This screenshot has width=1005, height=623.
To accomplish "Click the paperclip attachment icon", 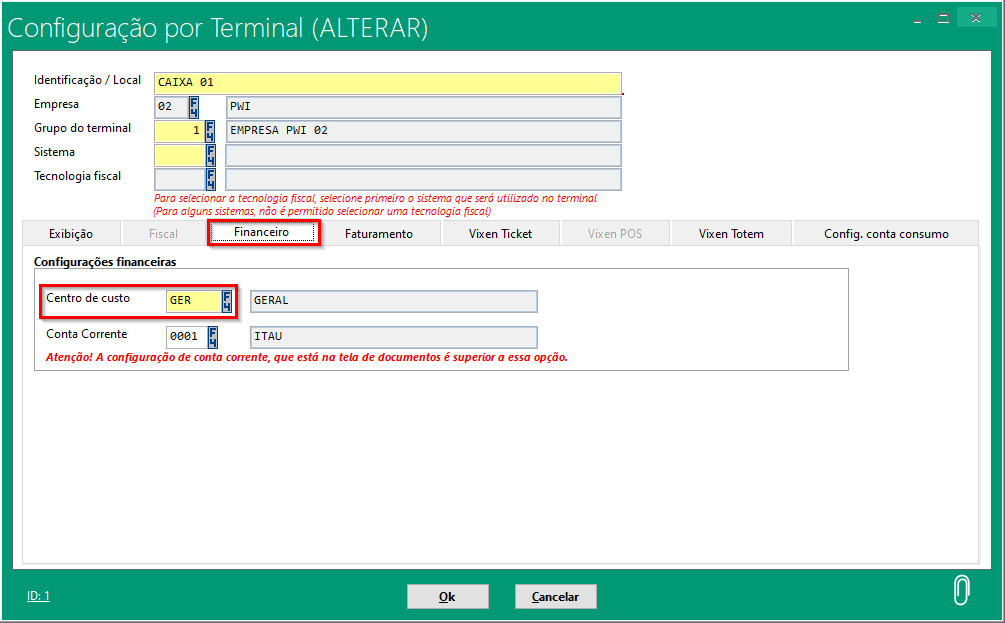I will [x=961, y=591].
